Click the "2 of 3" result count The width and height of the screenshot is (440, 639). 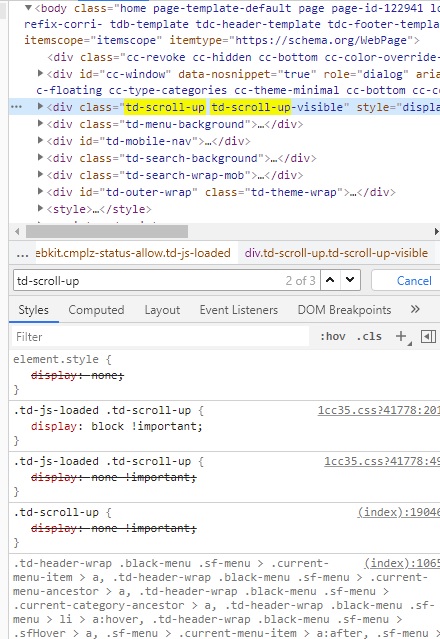coord(300,280)
